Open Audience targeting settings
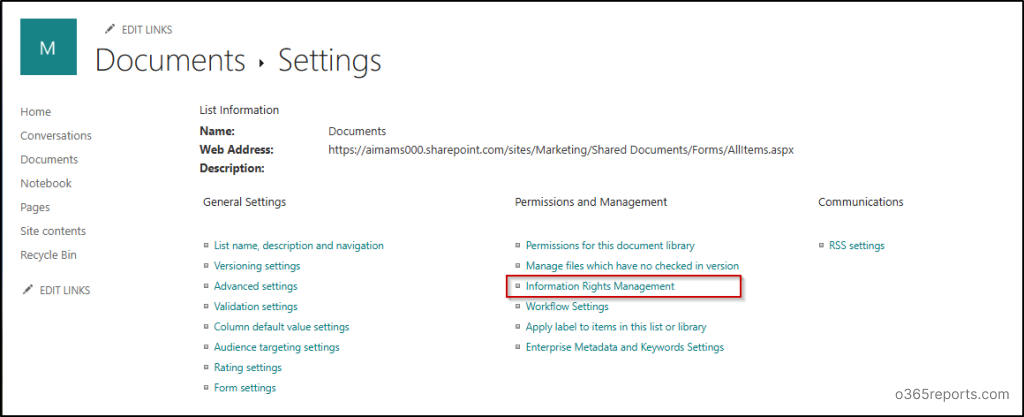 coord(276,347)
